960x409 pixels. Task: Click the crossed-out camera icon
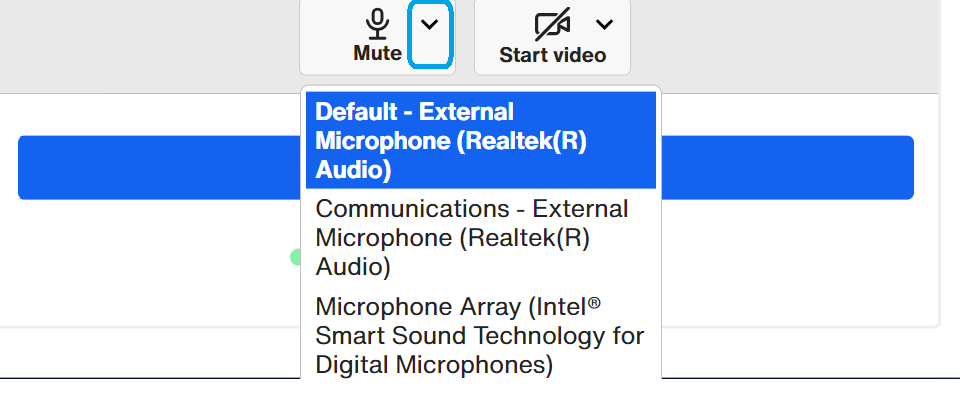coord(552,24)
